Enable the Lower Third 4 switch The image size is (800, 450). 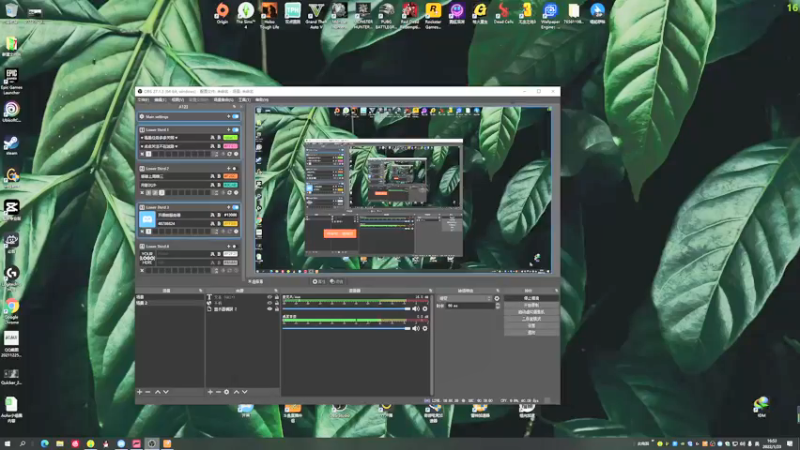click(x=235, y=246)
